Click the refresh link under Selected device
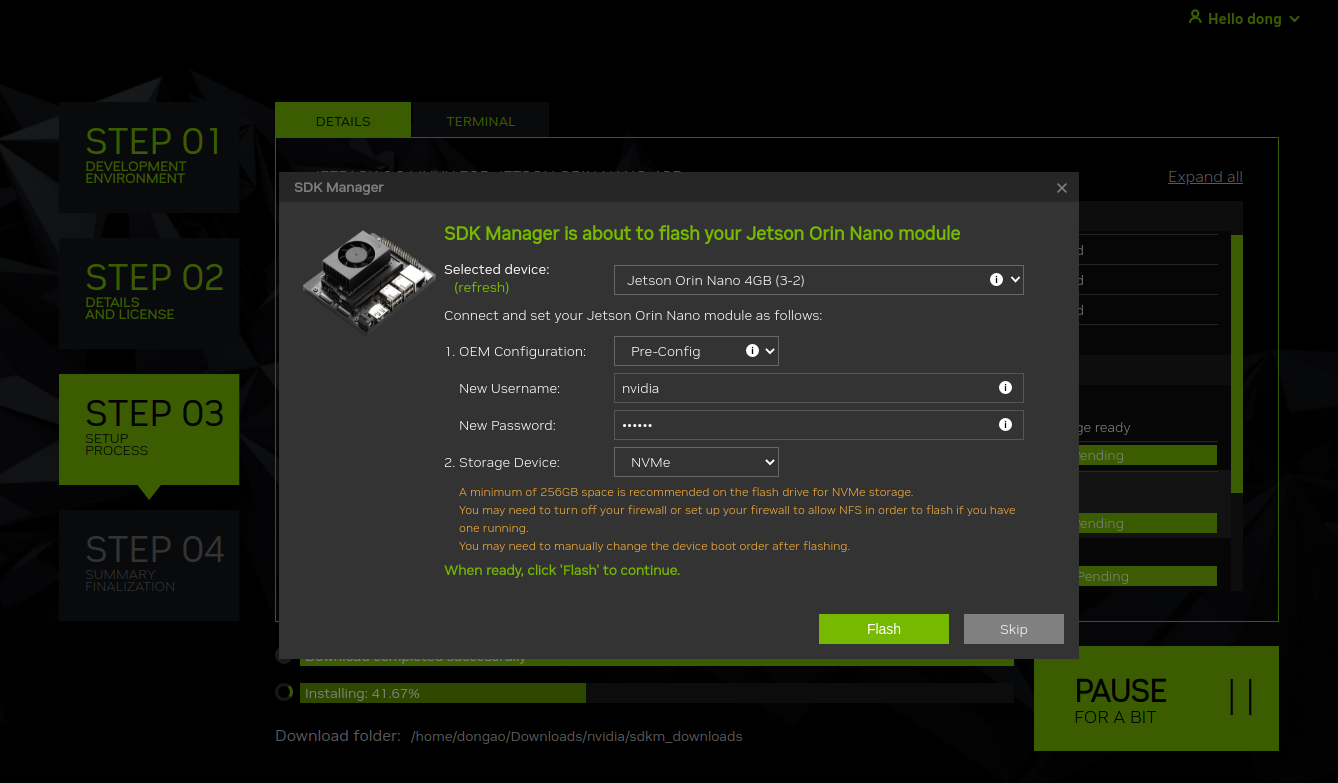 point(481,287)
